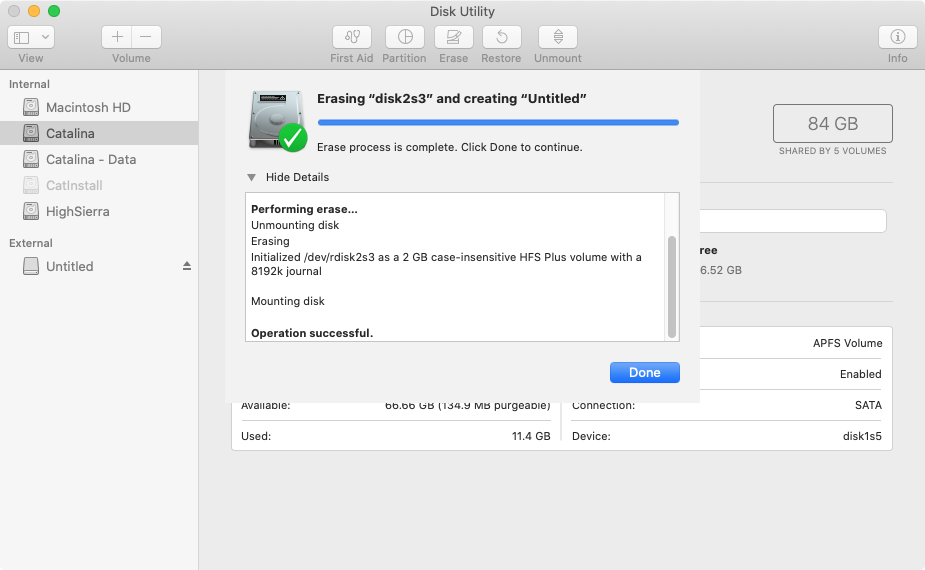Click the hard drive success icon
This screenshot has width=925, height=570.
[277, 121]
